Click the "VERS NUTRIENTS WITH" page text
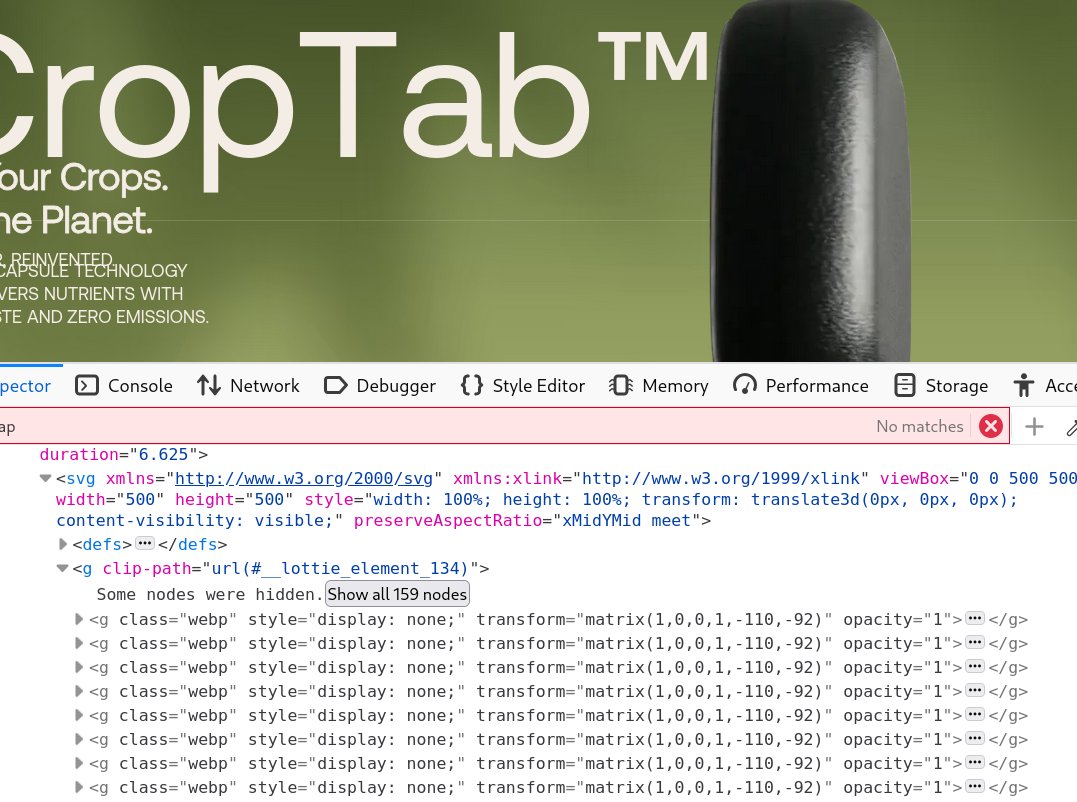1077x802 pixels. 91,294
